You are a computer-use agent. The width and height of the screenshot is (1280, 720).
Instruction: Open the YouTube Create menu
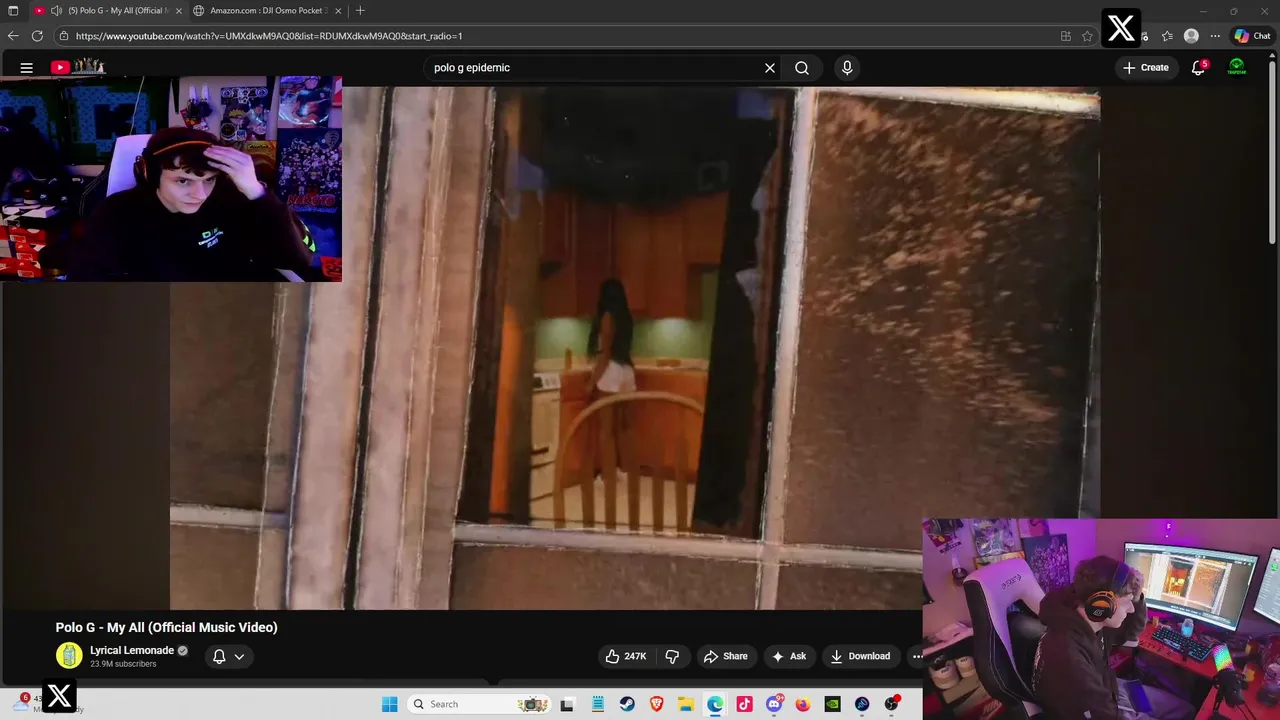(1145, 68)
